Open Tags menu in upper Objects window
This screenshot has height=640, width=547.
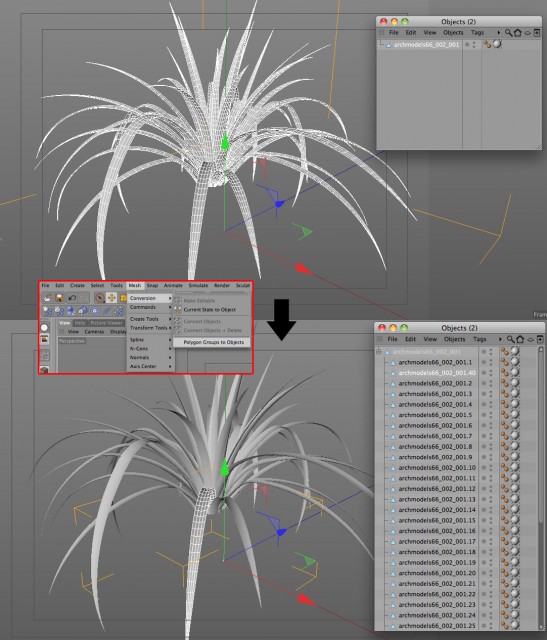click(477, 32)
